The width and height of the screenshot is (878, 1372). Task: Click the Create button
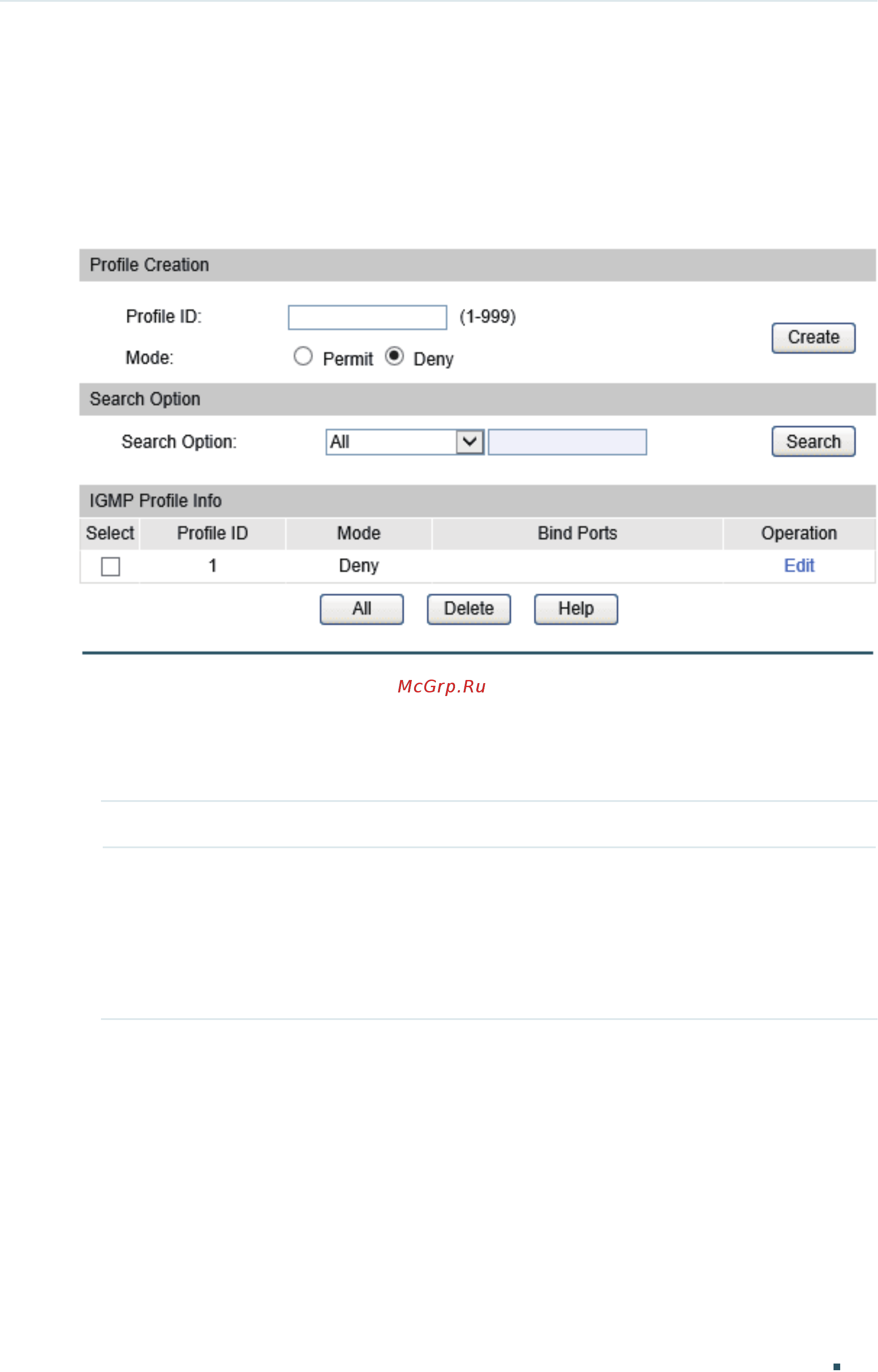click(x=814, y=338)
